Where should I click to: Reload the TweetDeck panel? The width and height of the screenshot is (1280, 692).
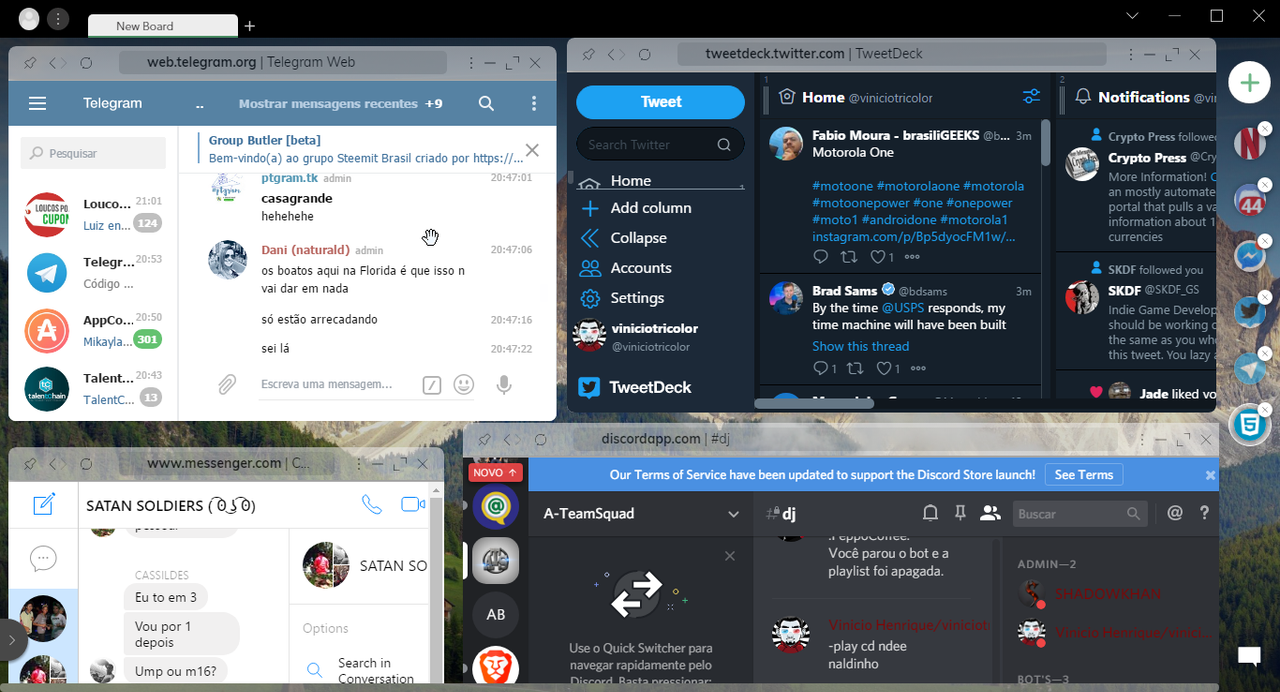pyautogui.click(x=644, y=55)
